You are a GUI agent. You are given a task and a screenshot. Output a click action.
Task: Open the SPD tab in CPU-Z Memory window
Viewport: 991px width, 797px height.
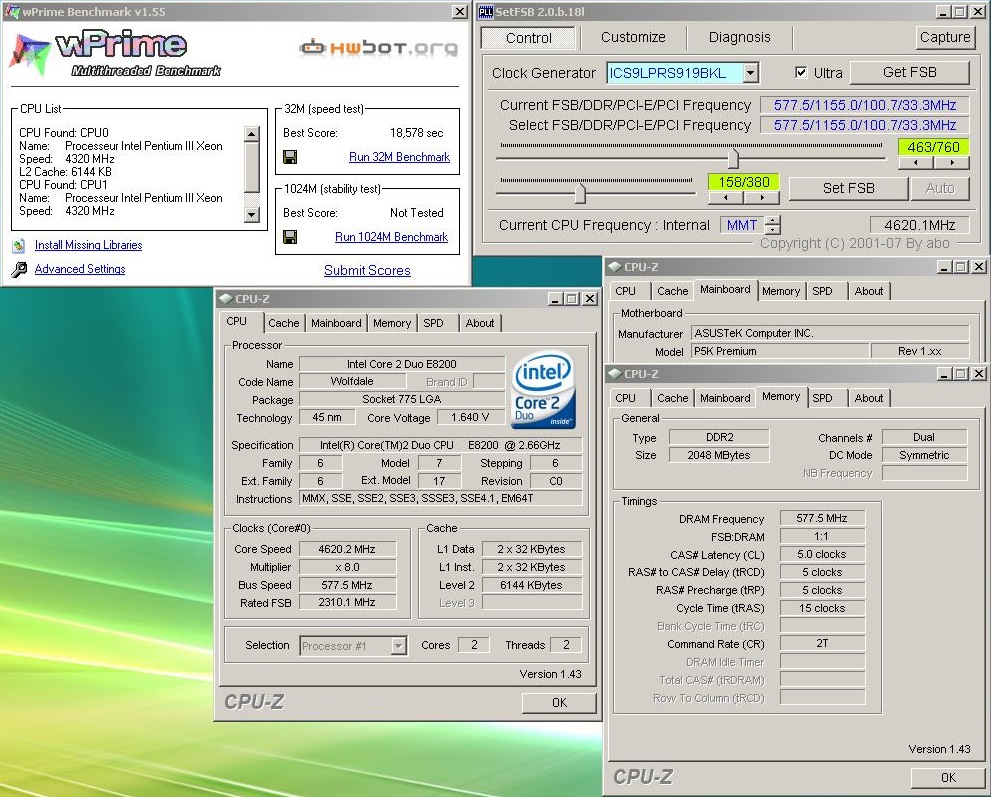[x=822, y=398]
